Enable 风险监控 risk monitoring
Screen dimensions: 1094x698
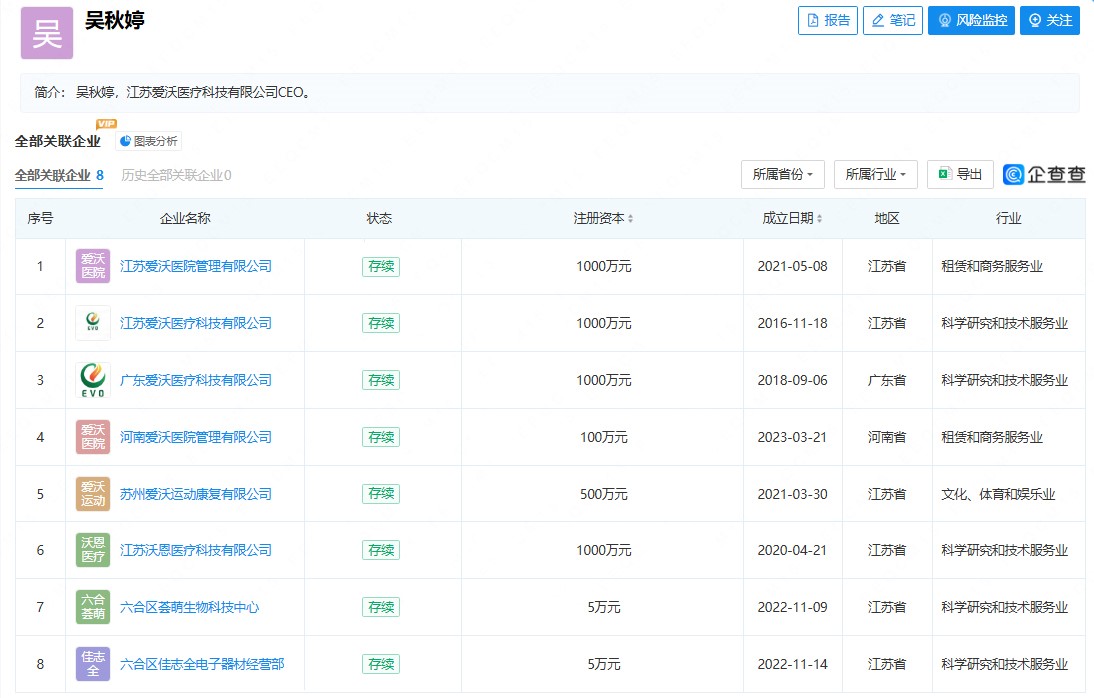click(x=971, y=20)
